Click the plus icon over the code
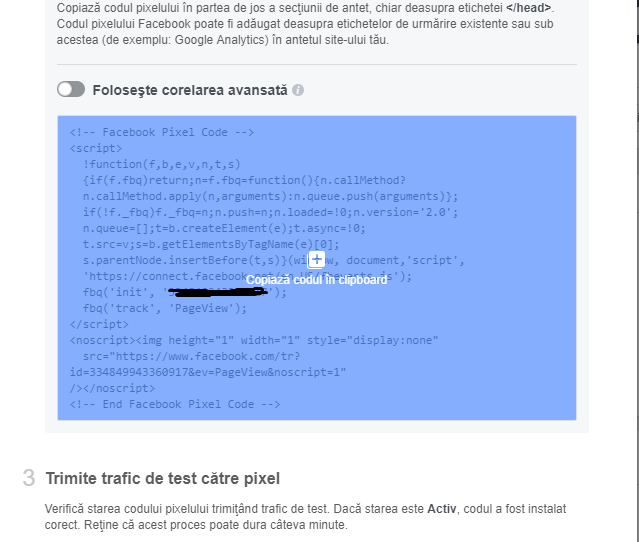The height and width of the screenshot is (542, 639). [316, 260]
